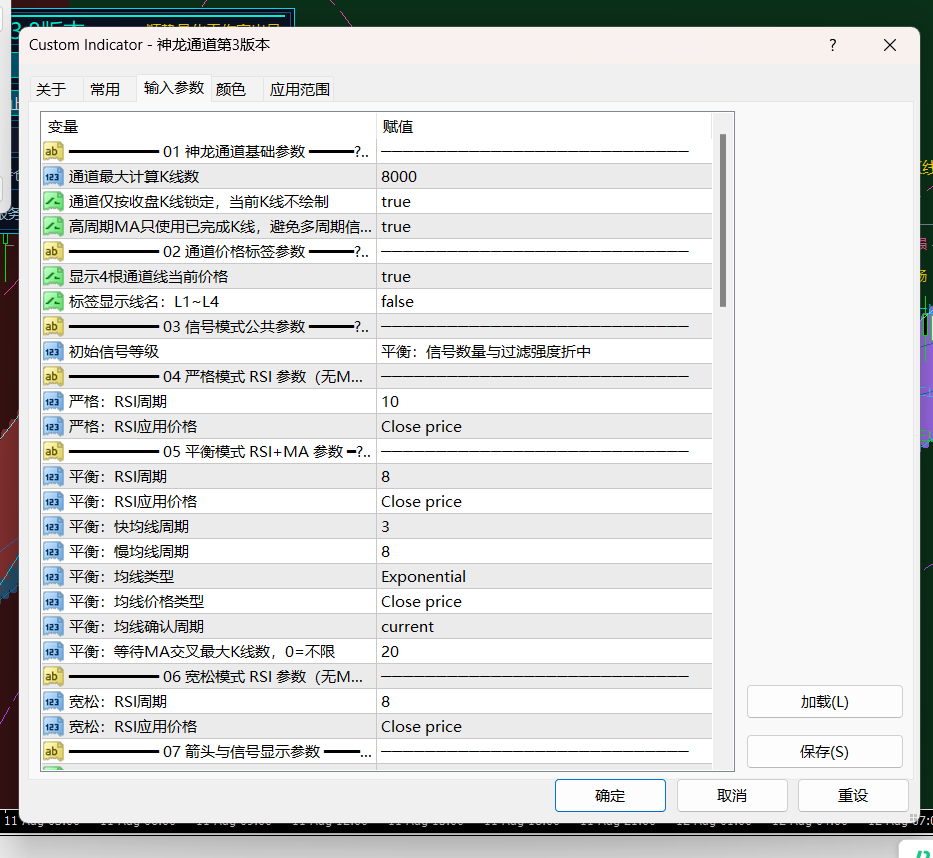Click the ? help button in title bar

tap(832, 45)
